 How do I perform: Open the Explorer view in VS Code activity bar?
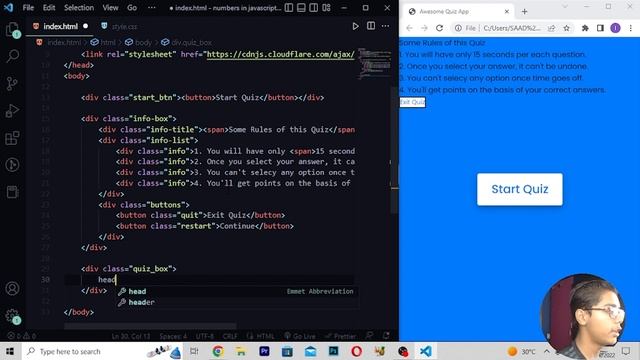12,30
